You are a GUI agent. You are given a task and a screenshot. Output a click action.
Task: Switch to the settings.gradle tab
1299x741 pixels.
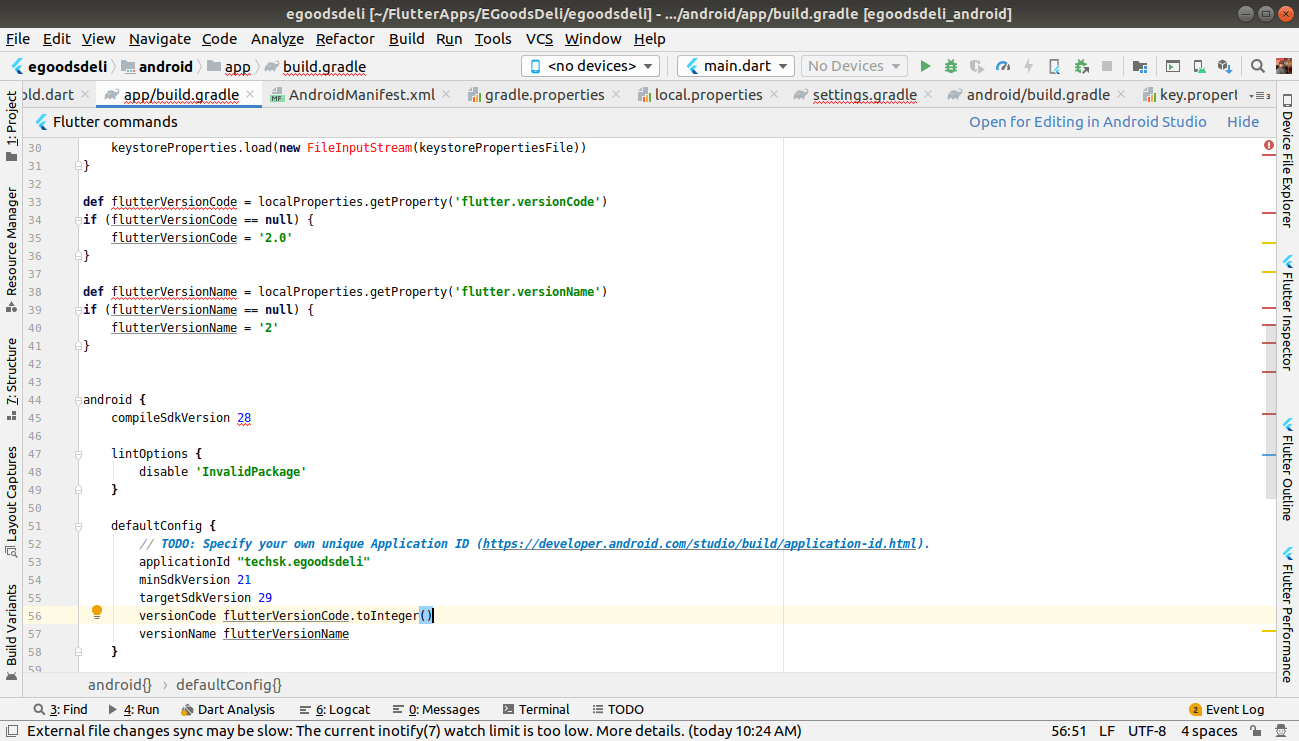pyautogui.click(x=865, y=95)
